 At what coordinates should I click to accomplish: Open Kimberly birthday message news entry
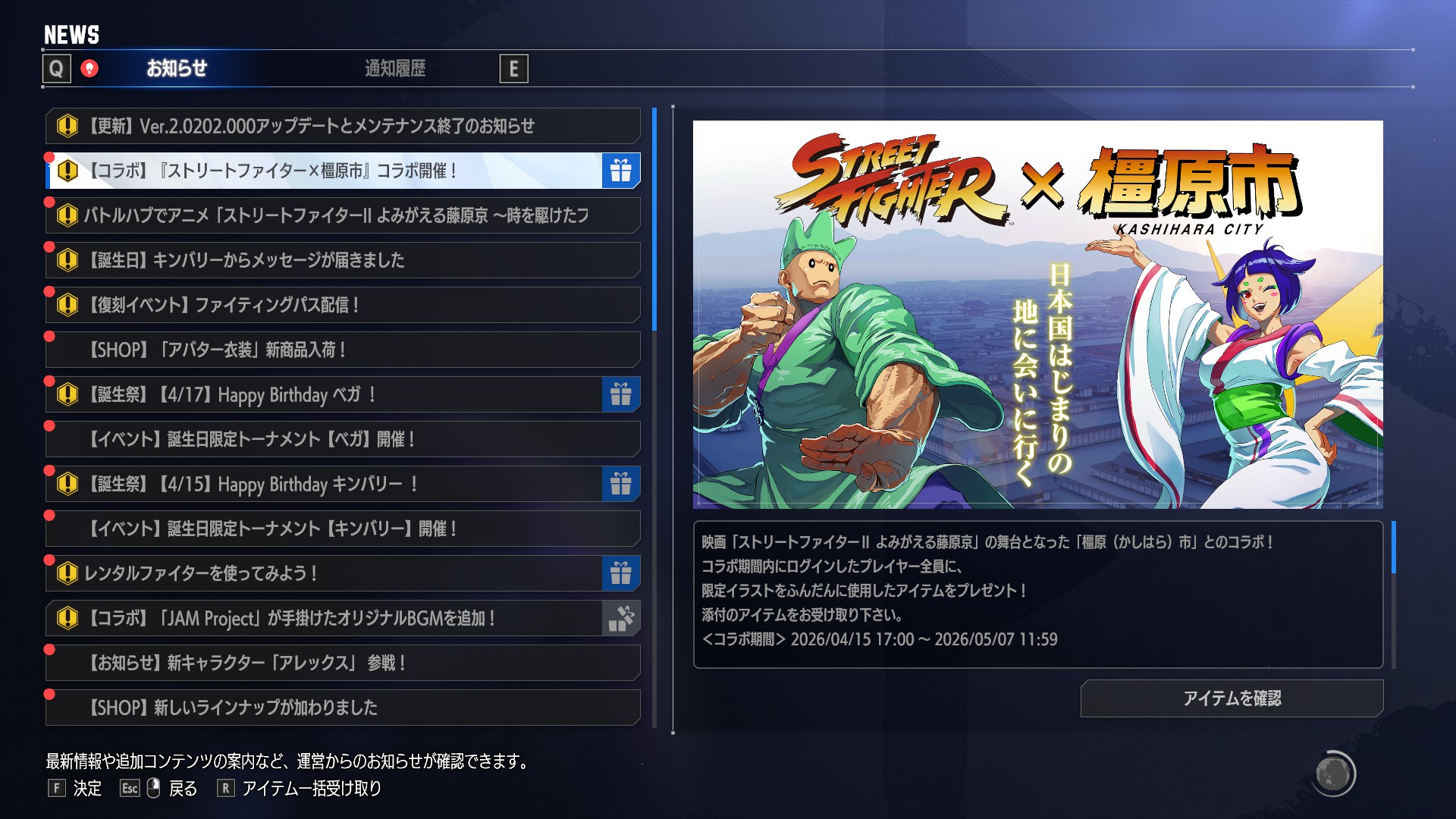343,260
